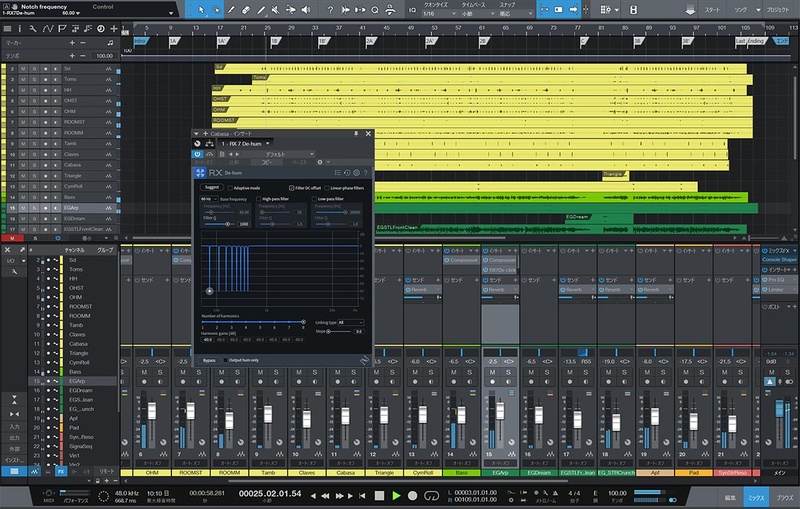Toggle the loop button in transport
Screen dimensions: 800x509
(x=431, y=495)
